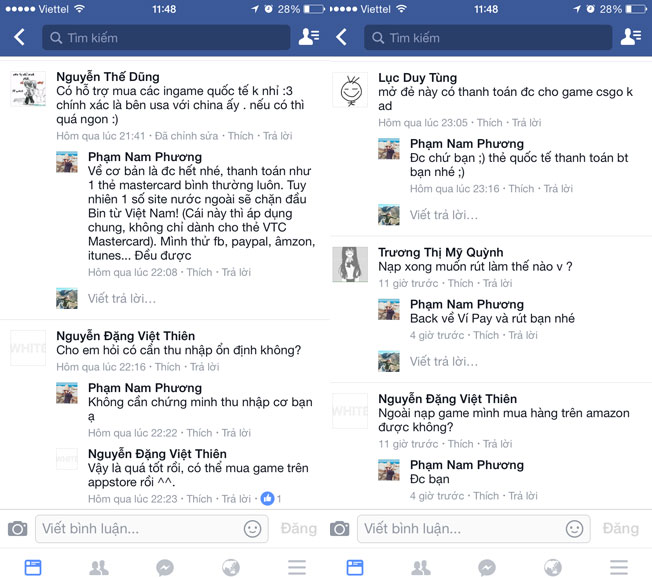
Task: Open Lục Duy Tùng's profile picture
Action: pyautogui.click(x=350, y=90)
